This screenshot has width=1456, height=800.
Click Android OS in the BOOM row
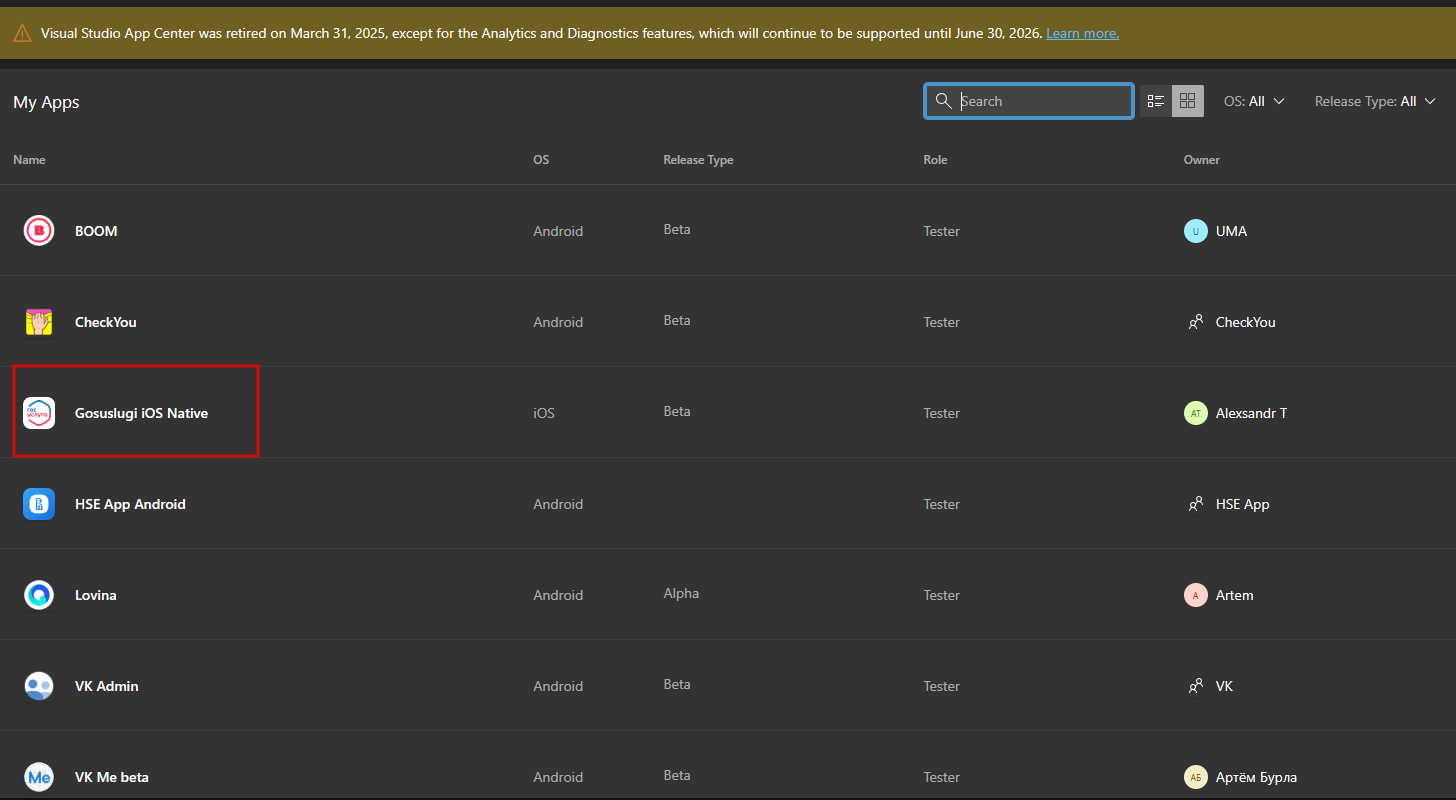pos(558,231)
